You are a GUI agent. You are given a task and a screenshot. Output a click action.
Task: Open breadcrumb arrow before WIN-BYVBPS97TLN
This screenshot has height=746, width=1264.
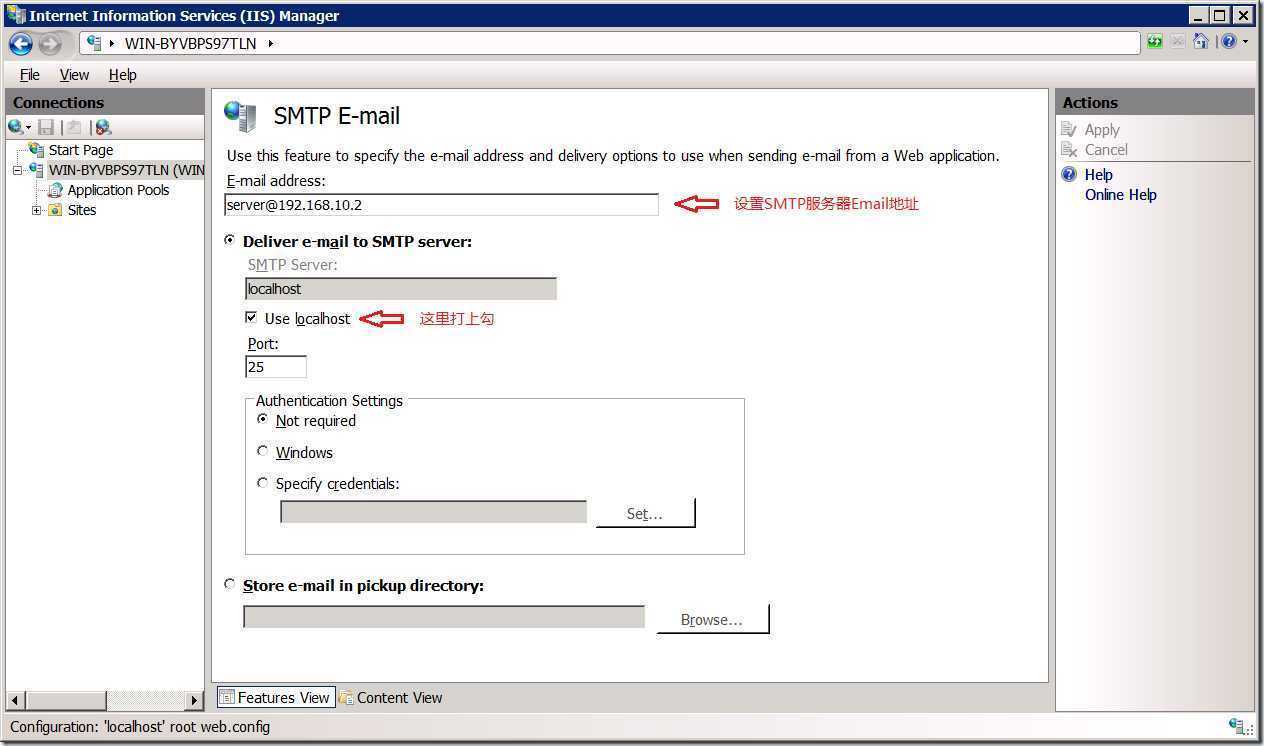point(113,43)
